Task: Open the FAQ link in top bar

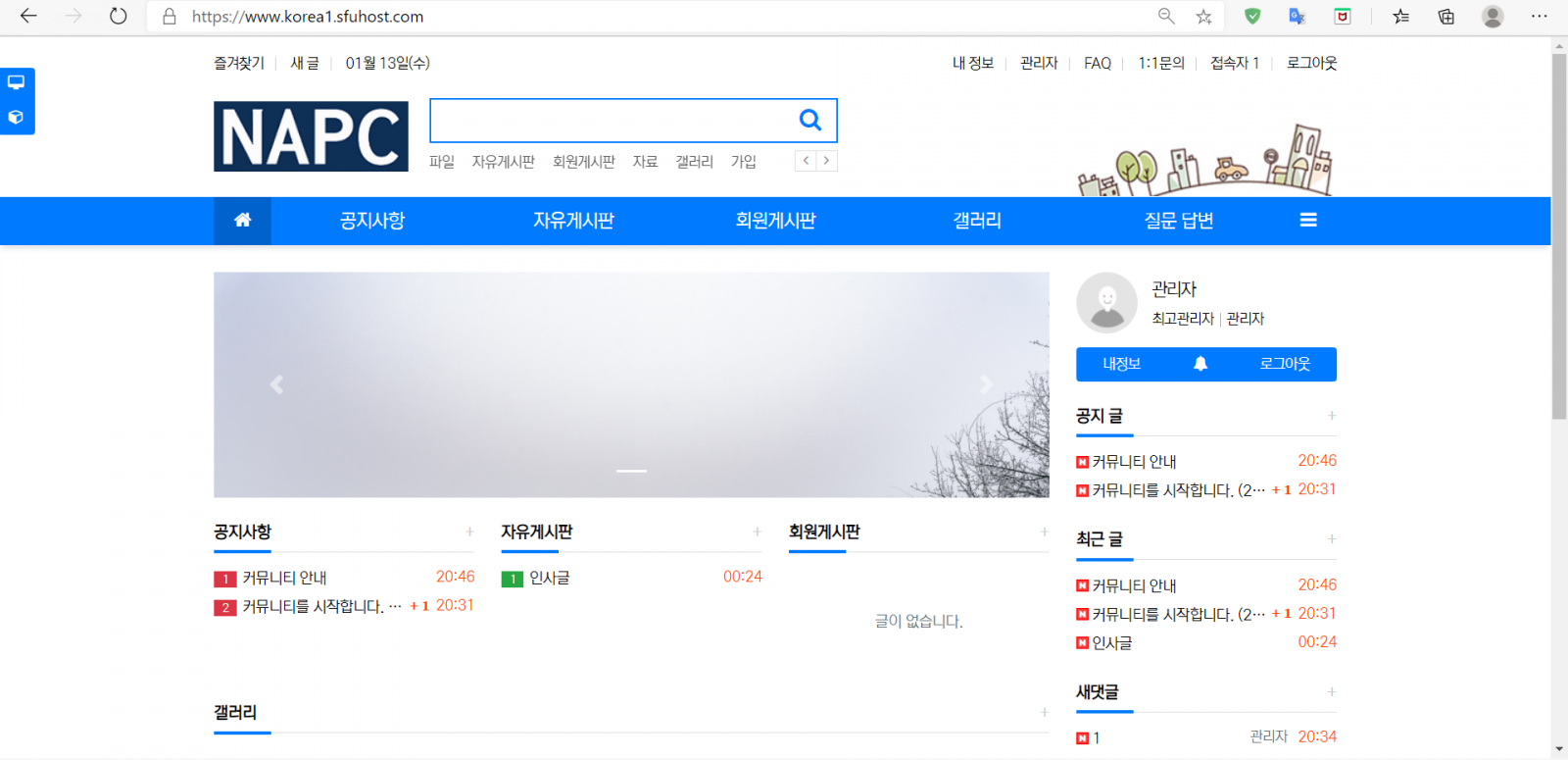Action: tap(1097, 63)
